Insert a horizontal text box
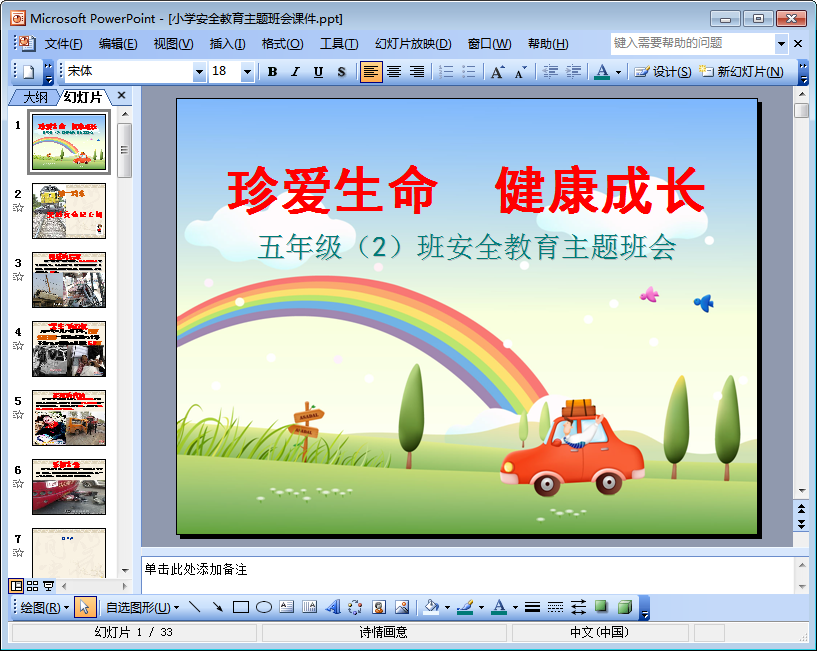Image resolution: width=817 pixels, height=651 pixels. pos(287,607)
